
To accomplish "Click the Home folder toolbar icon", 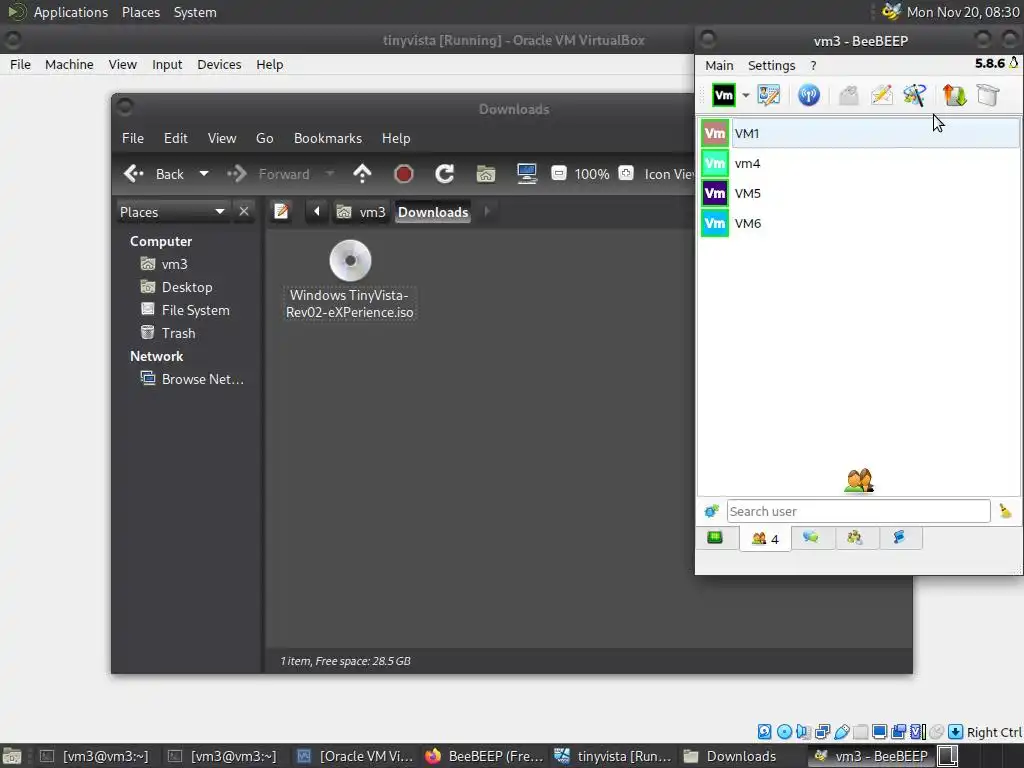I will (x=486, y=174).
